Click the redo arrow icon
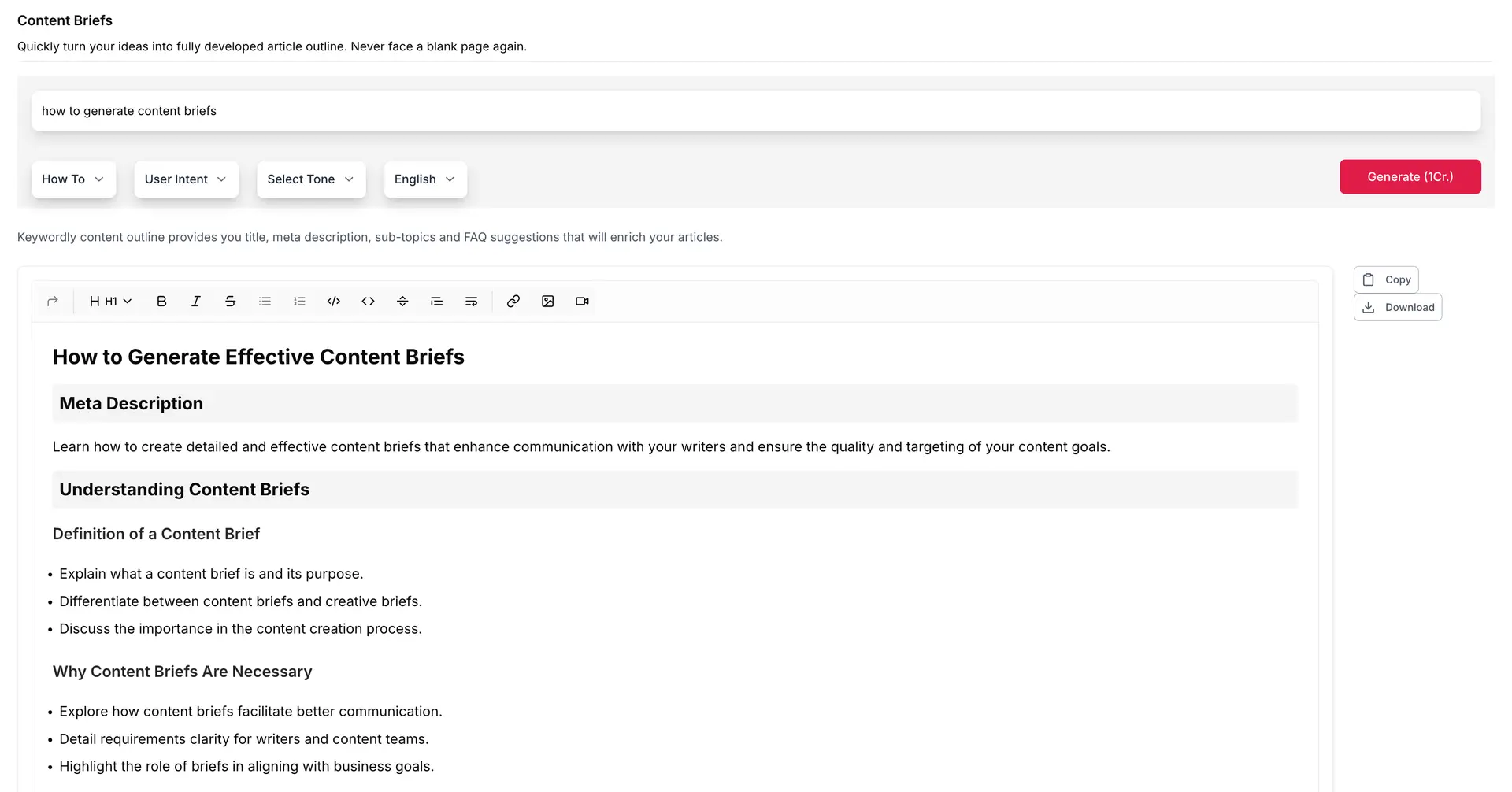 coord(53,302)
